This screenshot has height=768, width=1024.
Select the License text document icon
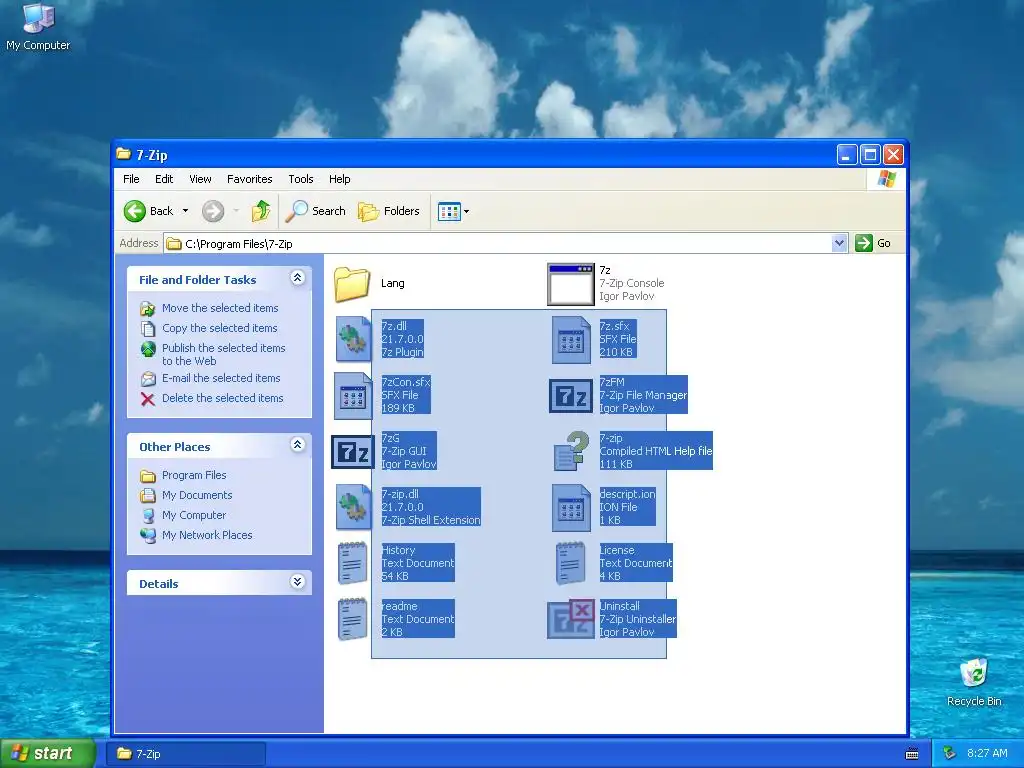pos(570,563)
